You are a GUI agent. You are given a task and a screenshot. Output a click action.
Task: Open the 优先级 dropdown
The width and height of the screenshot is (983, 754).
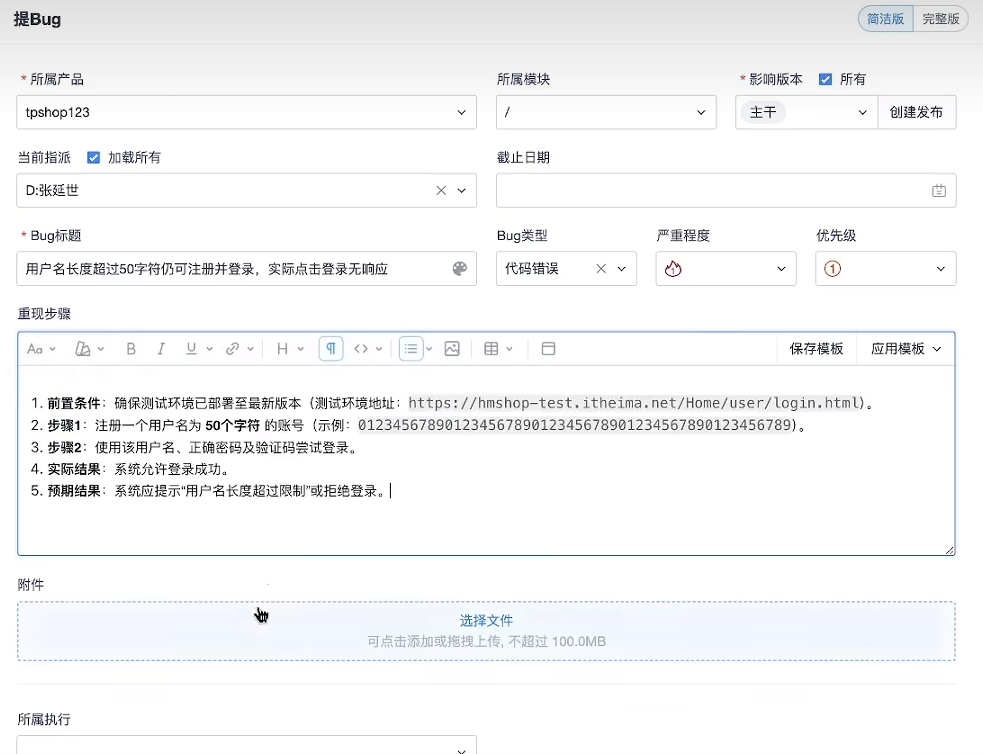point(885,268)
